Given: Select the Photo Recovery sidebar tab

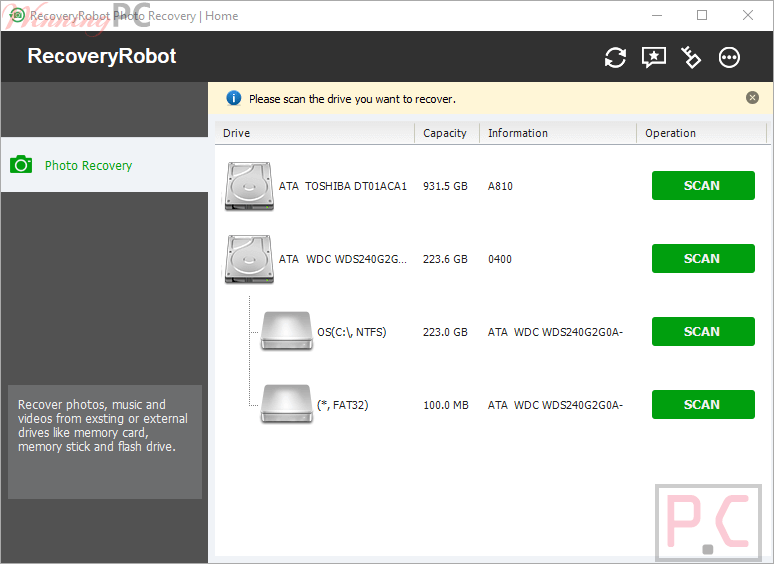Looking at the screenshot, I should 104,164.
